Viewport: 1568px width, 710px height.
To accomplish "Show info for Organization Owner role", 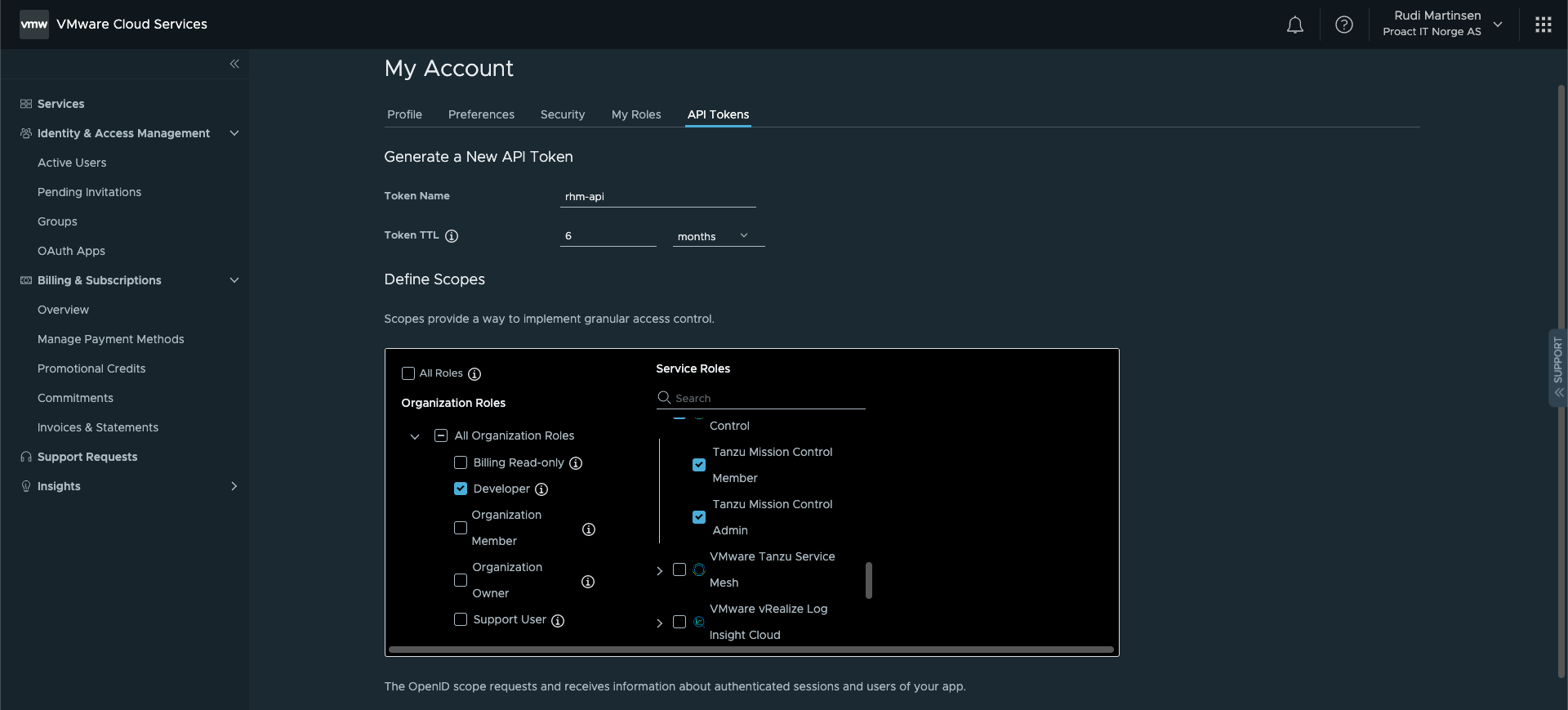I will point(588,582).
